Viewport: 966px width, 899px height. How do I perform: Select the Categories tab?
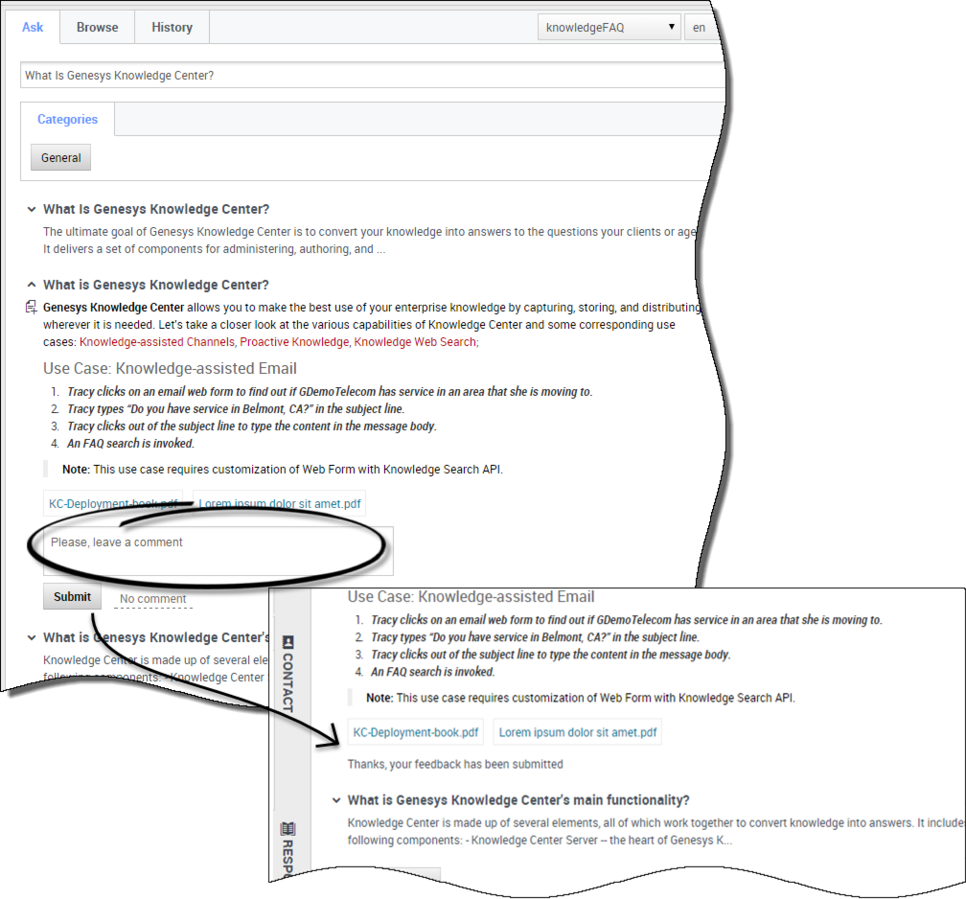pyautogui.click(x=67, y=119)
